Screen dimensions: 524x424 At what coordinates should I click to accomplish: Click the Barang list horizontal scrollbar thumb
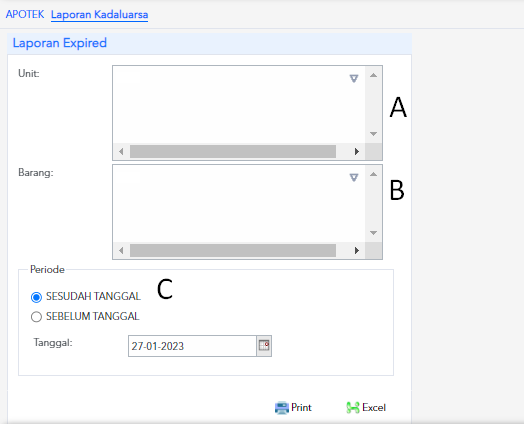[x=233, y=250]
